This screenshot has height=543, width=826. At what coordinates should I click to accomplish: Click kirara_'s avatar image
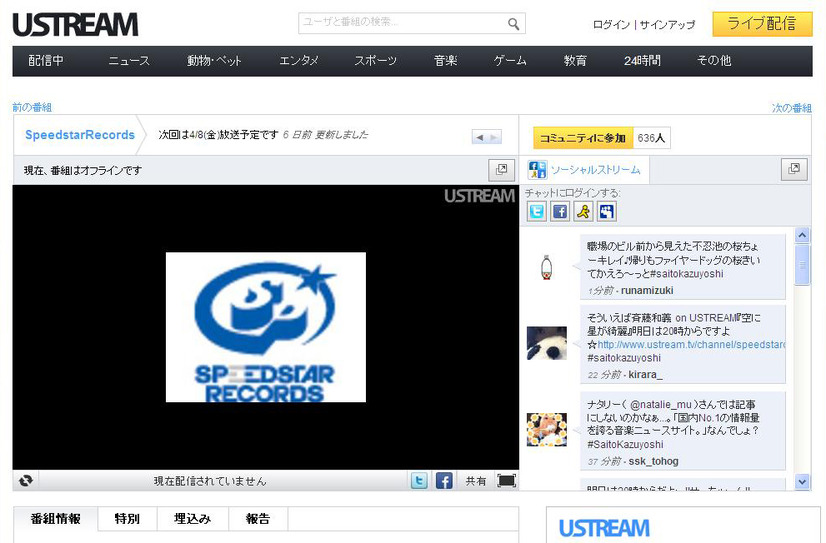pyautogui.click(x=547, y=343)
